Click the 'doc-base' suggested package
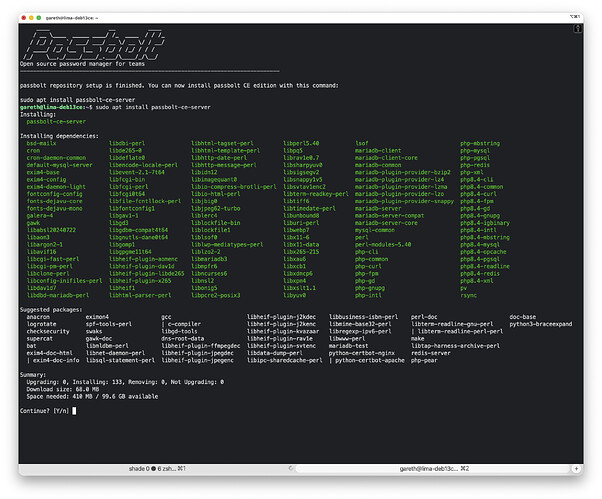 click(523, 317)
